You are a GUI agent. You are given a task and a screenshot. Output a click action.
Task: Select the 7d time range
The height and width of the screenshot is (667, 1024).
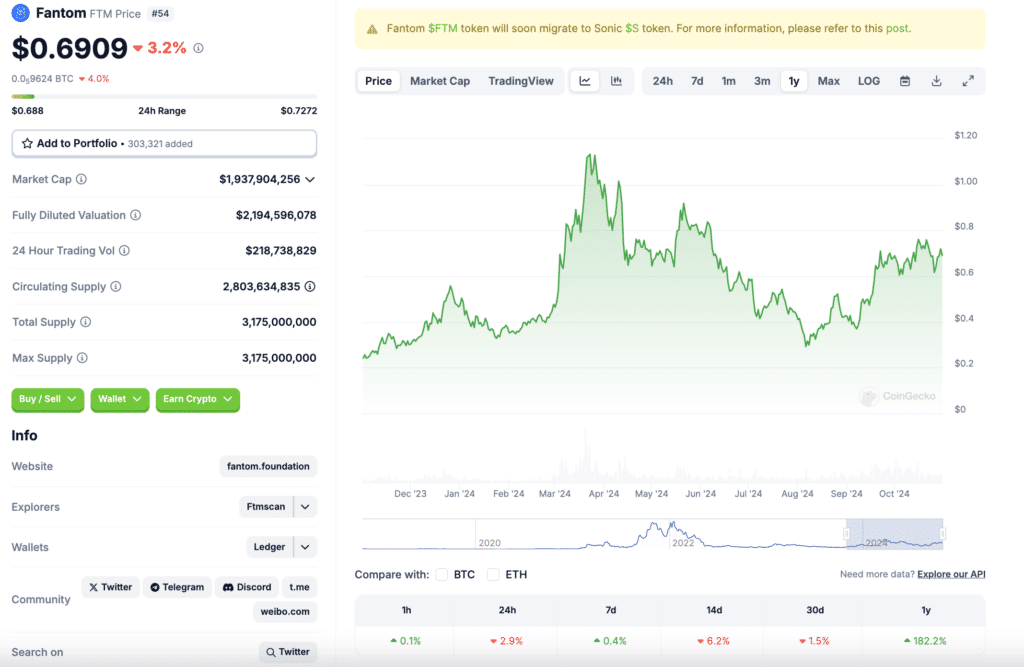(697, 81)
